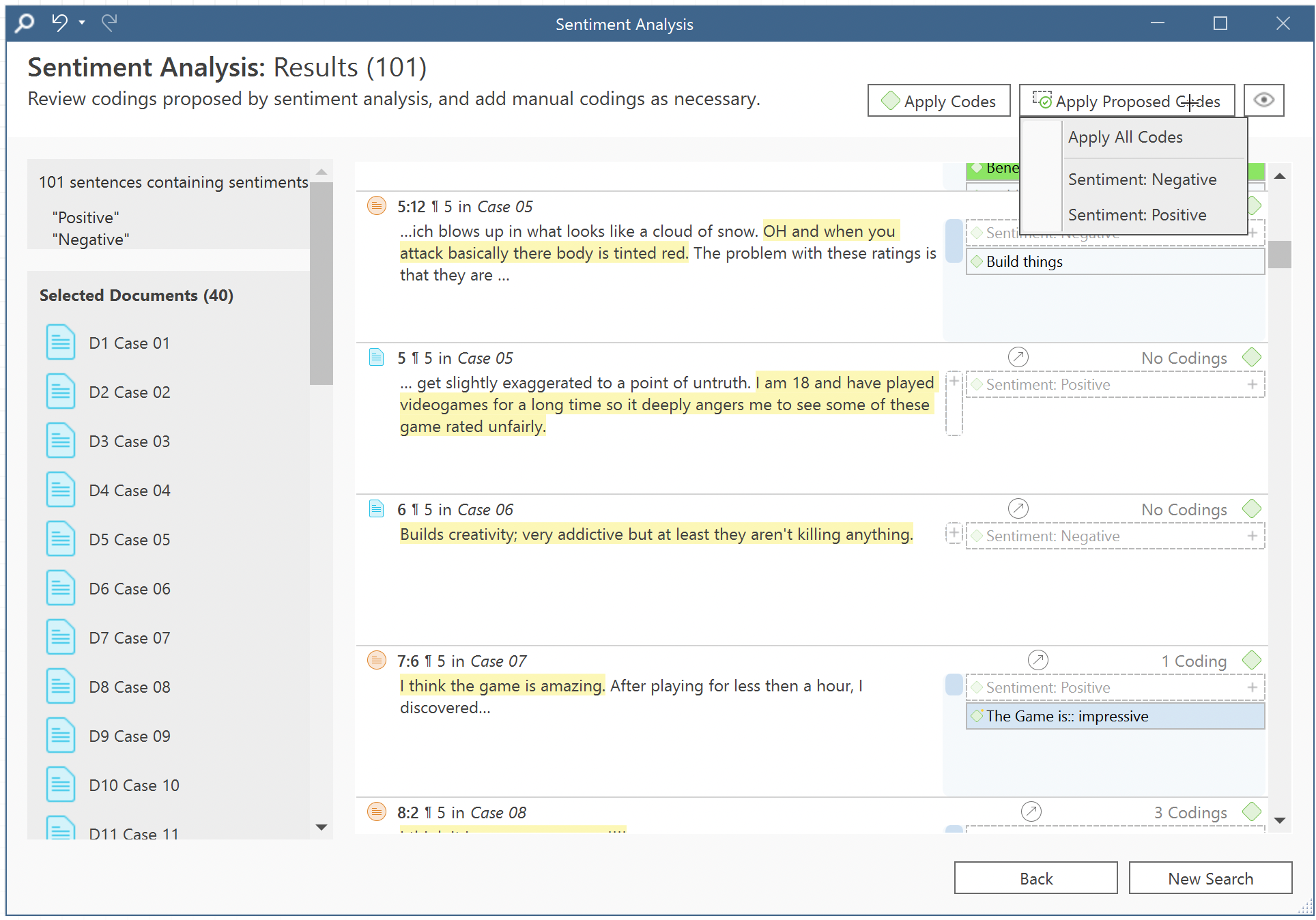Image resolution: width=1316 pixels, height=920 pixels.
Task: Choose Apply All Codes from menu
Action: (x=1125, y=137)
